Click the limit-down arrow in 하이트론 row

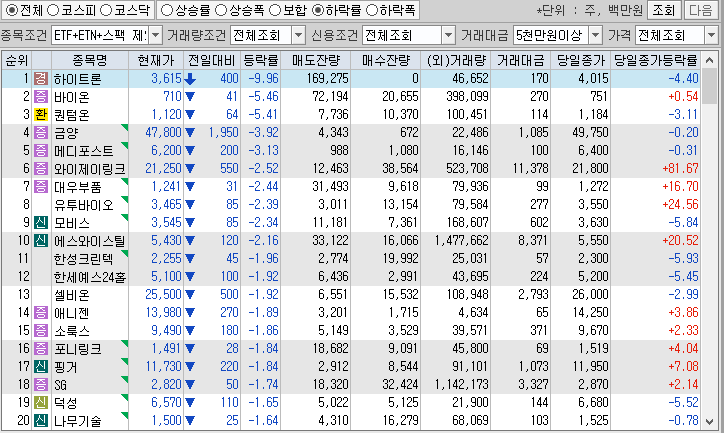click(190, 79)
